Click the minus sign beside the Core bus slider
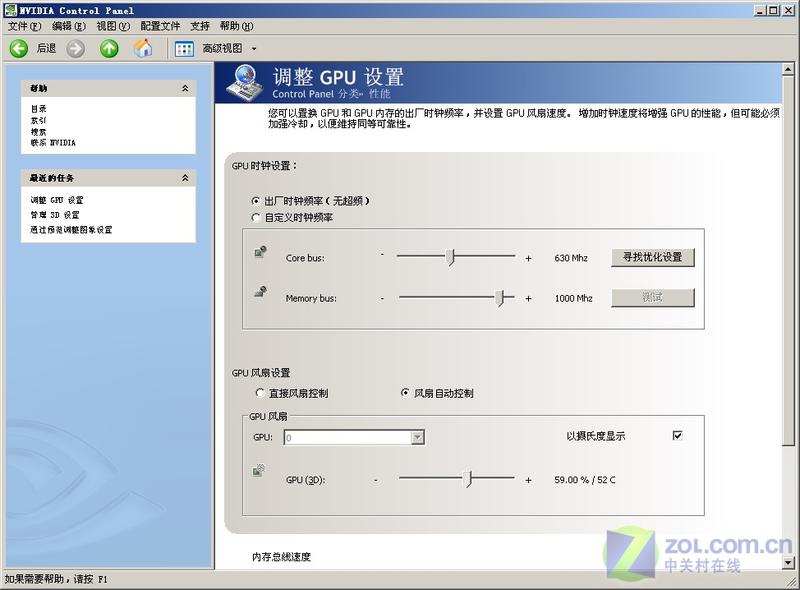The width and height of the screenshot is (800, 590). 382,254
